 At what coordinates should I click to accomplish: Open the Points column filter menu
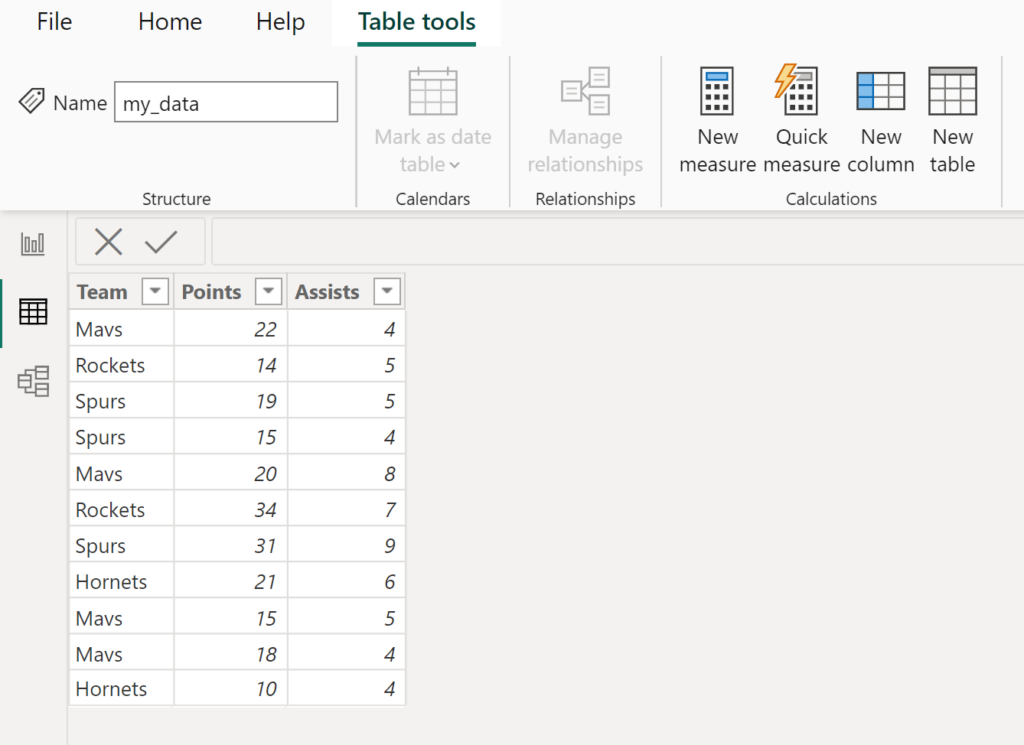pos(268,291)
